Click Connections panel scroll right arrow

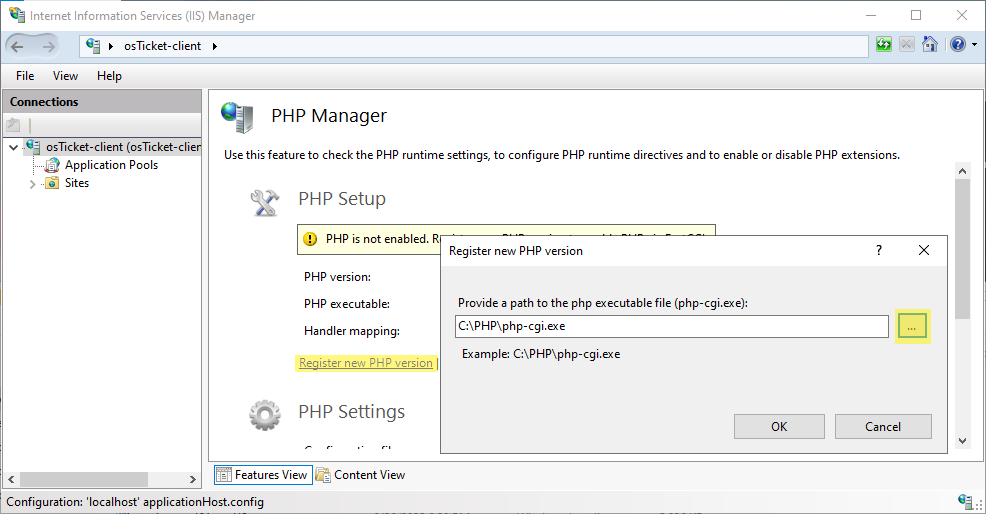192,479
